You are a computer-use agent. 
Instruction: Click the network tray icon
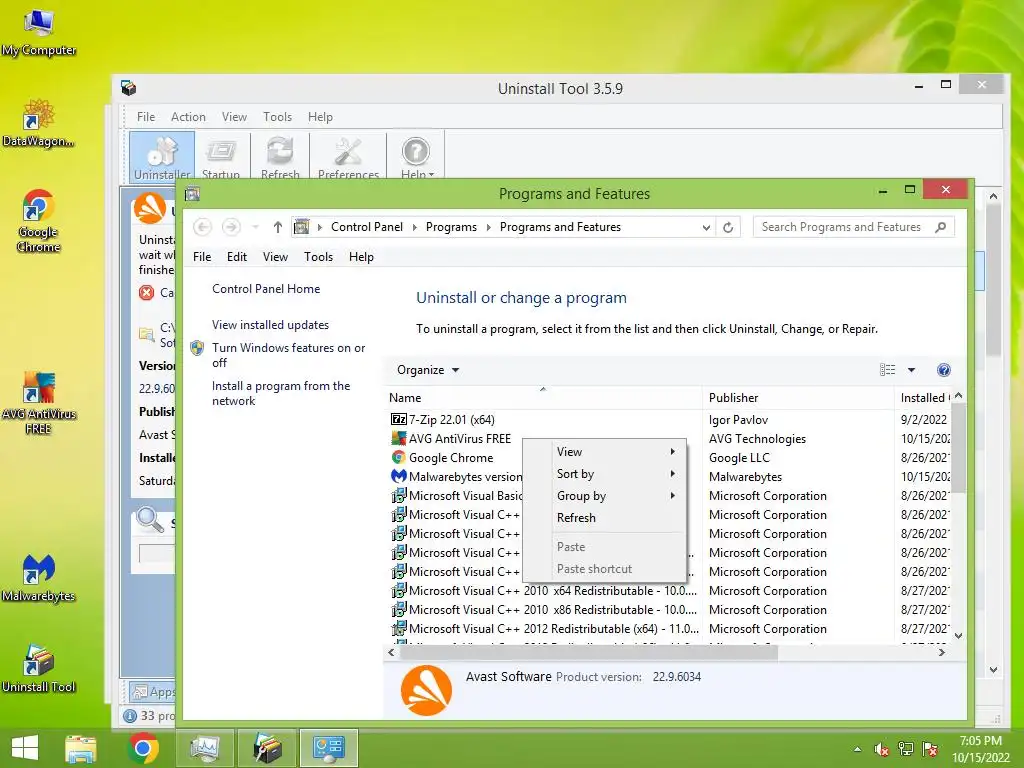tap(906, 749)
